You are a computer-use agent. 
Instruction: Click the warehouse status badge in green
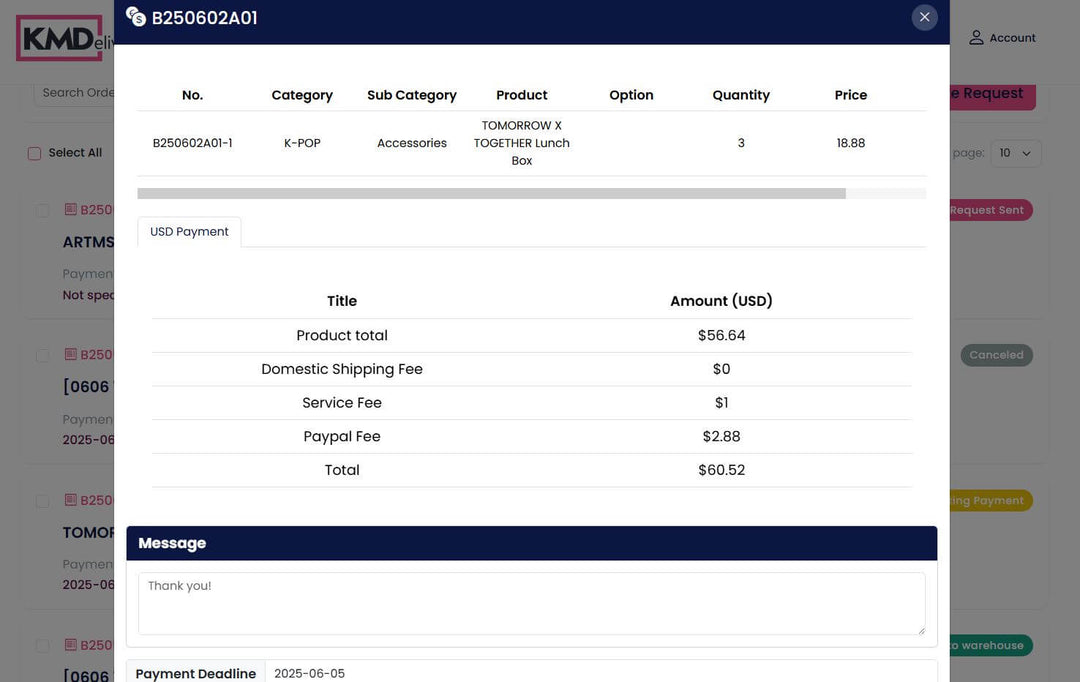pos(991,645)
